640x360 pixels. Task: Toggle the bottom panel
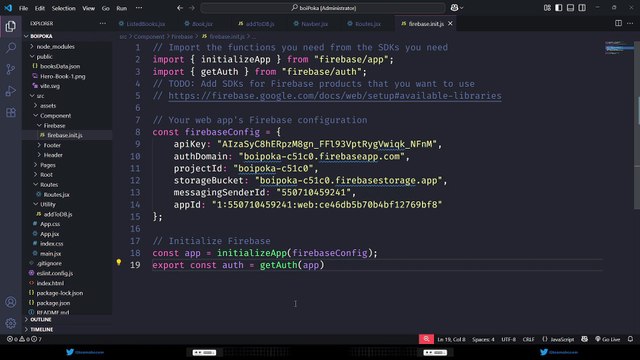point(570,8)
